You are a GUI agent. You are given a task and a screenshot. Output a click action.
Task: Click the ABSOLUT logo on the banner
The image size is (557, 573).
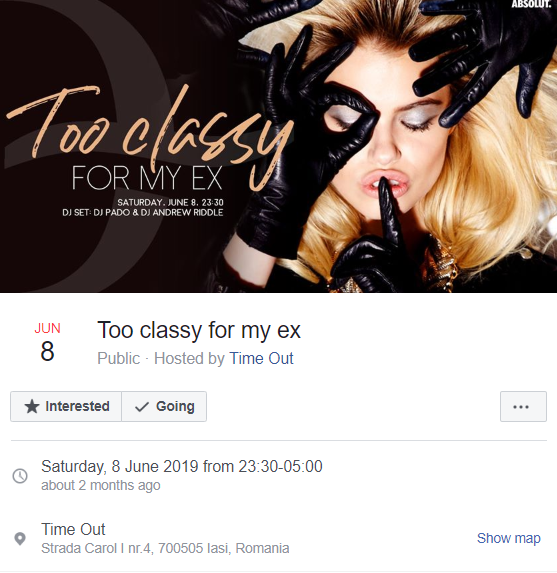(531, 4)
